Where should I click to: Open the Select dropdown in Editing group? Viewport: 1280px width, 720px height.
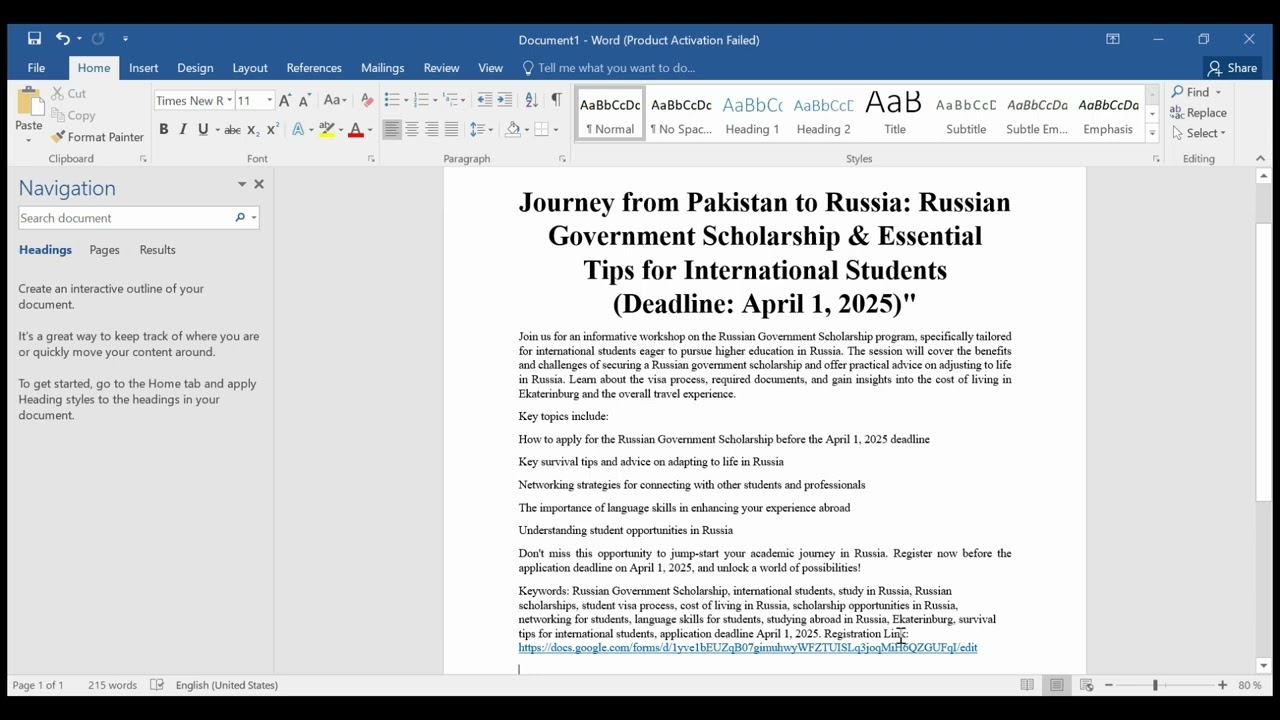[x=1199, y=133]
